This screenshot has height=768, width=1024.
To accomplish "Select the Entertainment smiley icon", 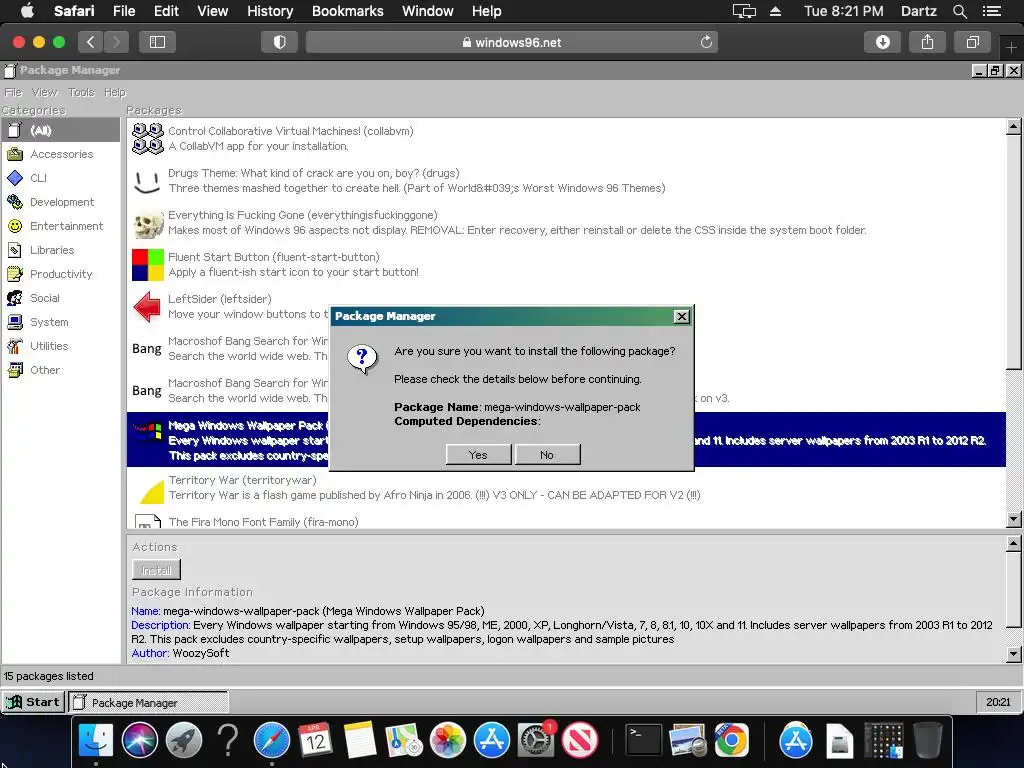I will point(15,226).
